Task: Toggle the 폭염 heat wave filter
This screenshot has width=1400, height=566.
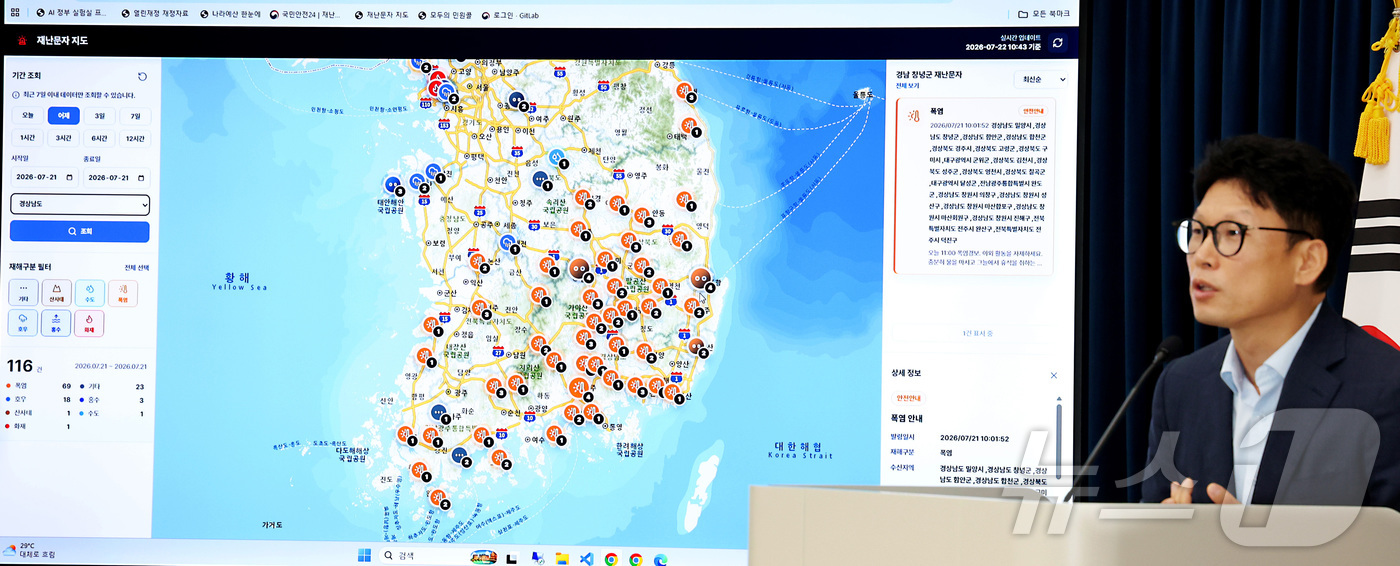Action: 122,293
